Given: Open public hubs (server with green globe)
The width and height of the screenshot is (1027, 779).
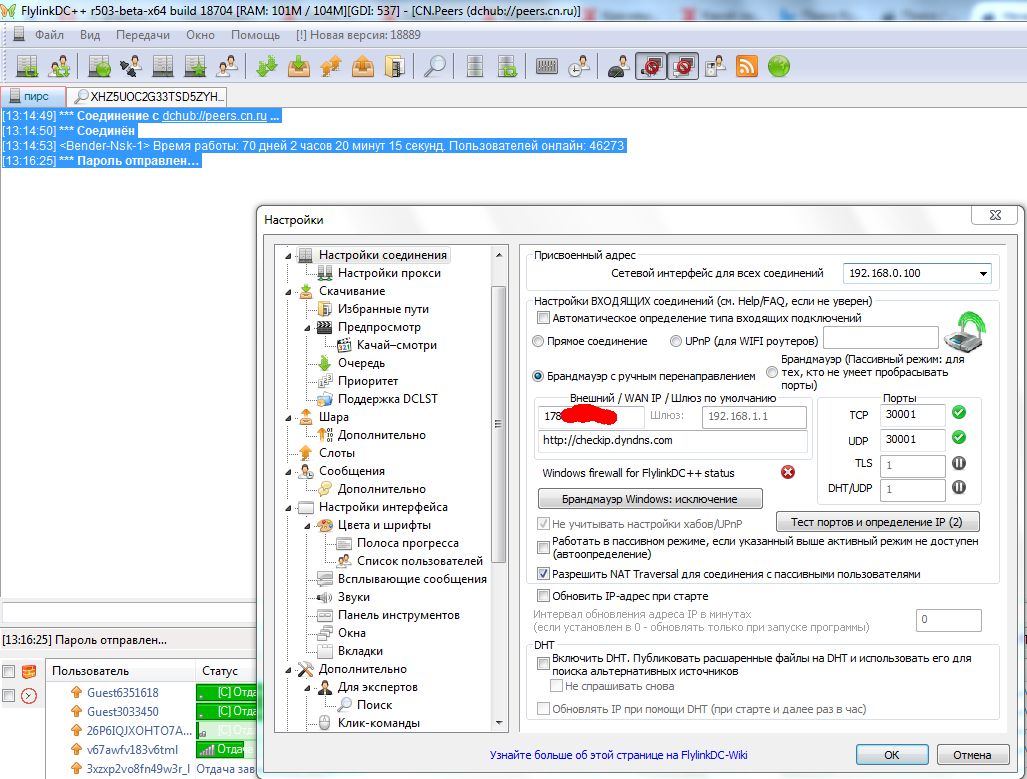Looking at the screenshot, I should (x=99, y=66).
